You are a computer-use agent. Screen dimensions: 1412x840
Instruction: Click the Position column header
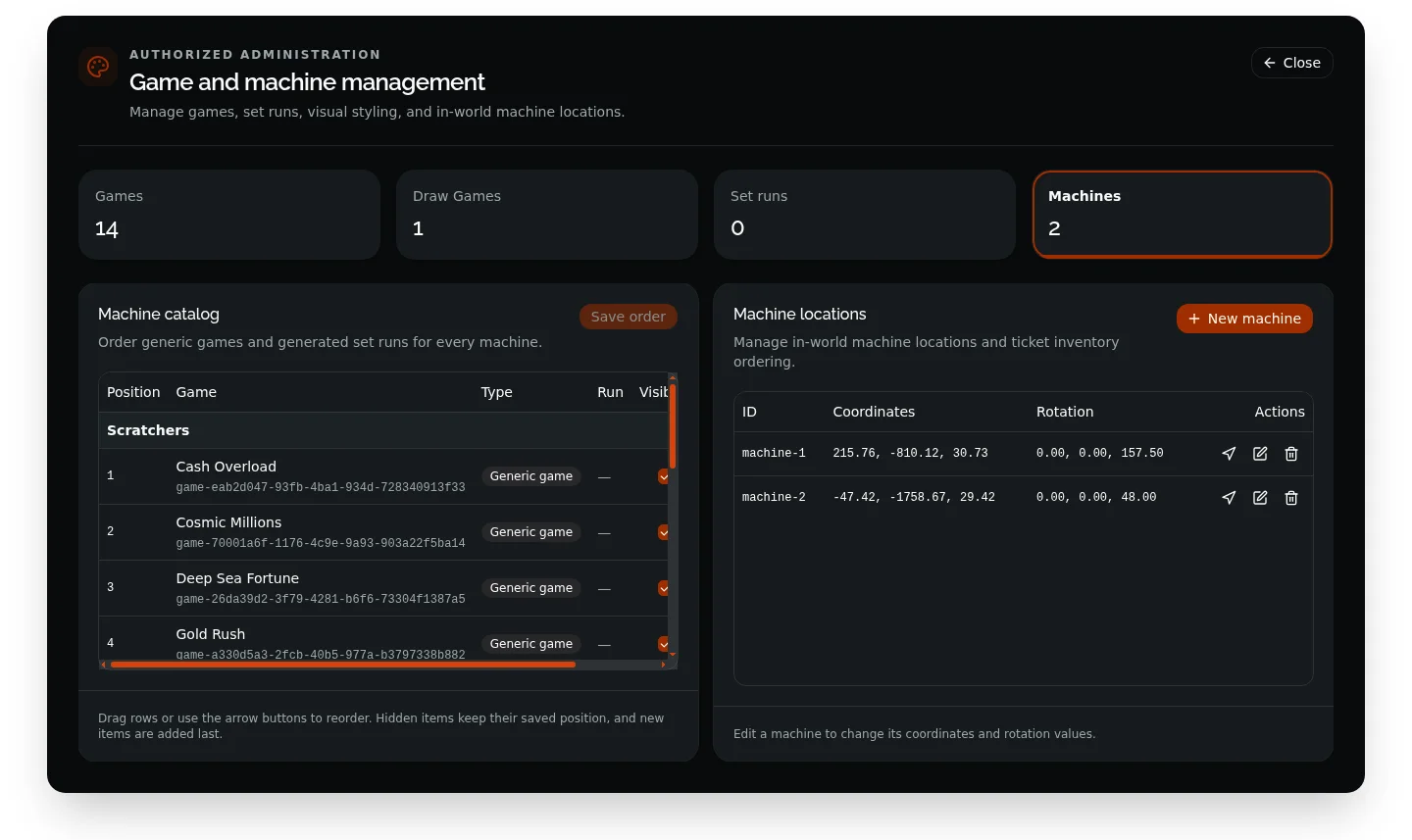[133, 392]
